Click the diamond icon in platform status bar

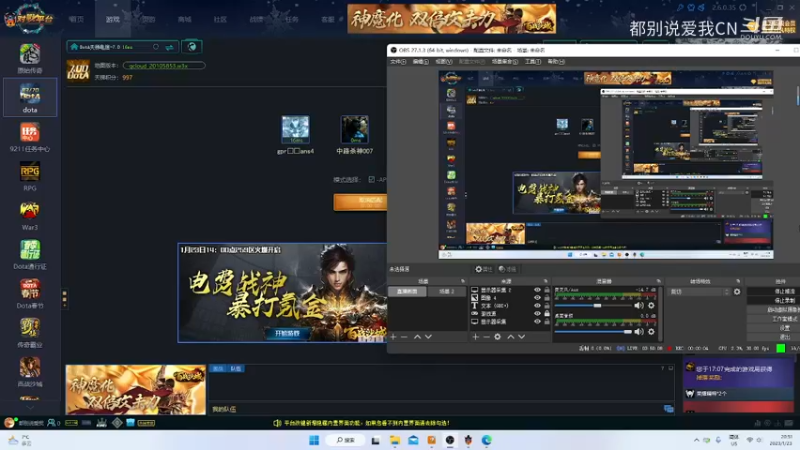pyautogui.click(x=117, y=423)
